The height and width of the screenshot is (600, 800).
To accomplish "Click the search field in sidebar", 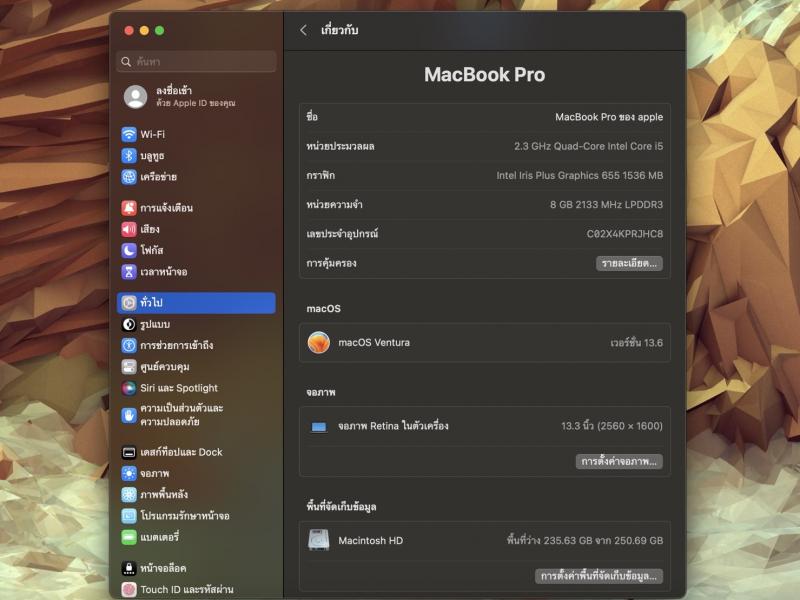I will coord(196,62).
